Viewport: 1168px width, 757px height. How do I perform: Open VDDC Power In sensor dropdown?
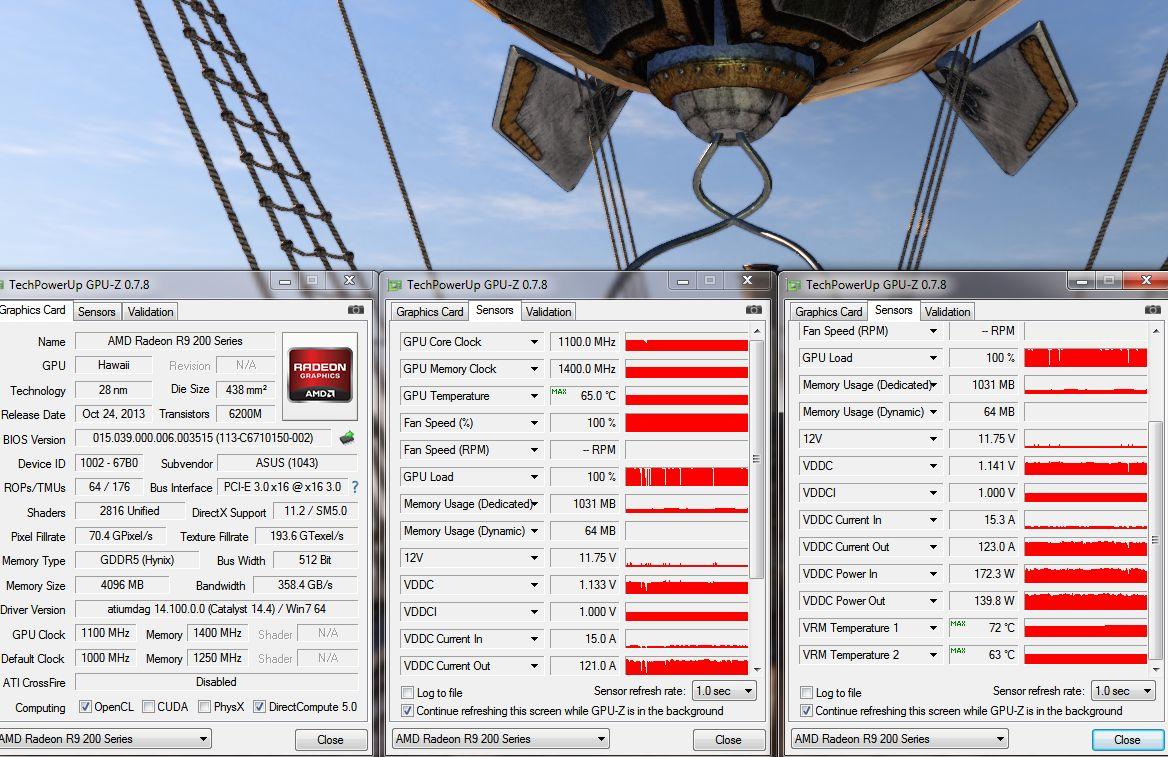tap(933, 574)
